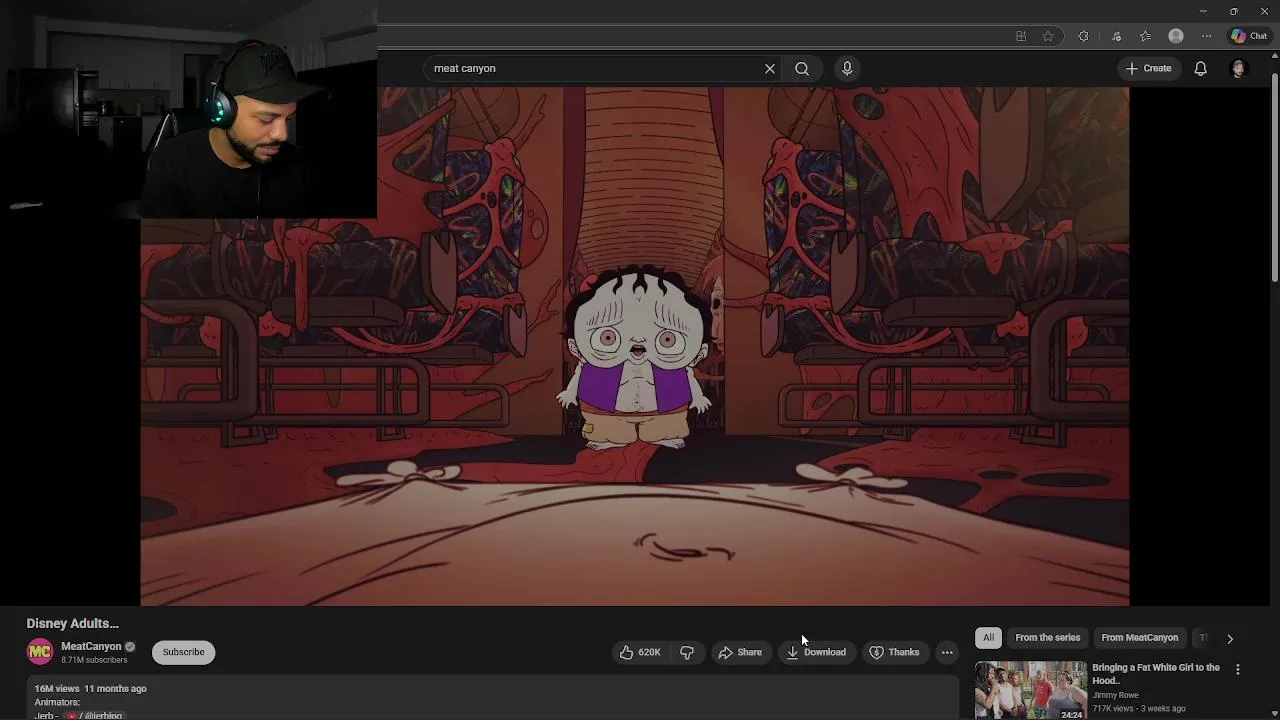Viewport: 1280px width, 720px height.
Task: Subscribe to MeatCanyon
Action: click(183, 652)
